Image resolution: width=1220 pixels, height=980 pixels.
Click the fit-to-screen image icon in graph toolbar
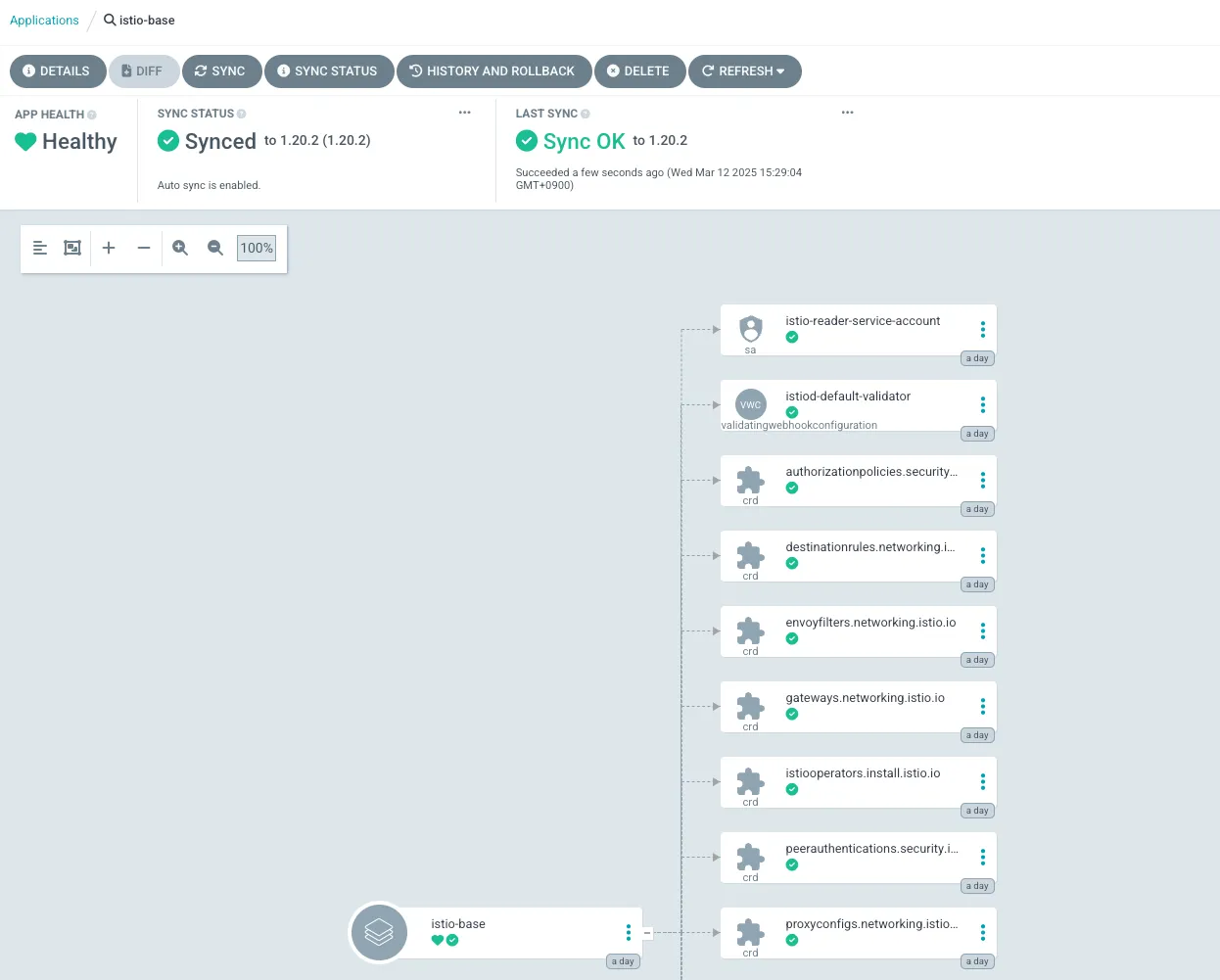click(72, 248)
